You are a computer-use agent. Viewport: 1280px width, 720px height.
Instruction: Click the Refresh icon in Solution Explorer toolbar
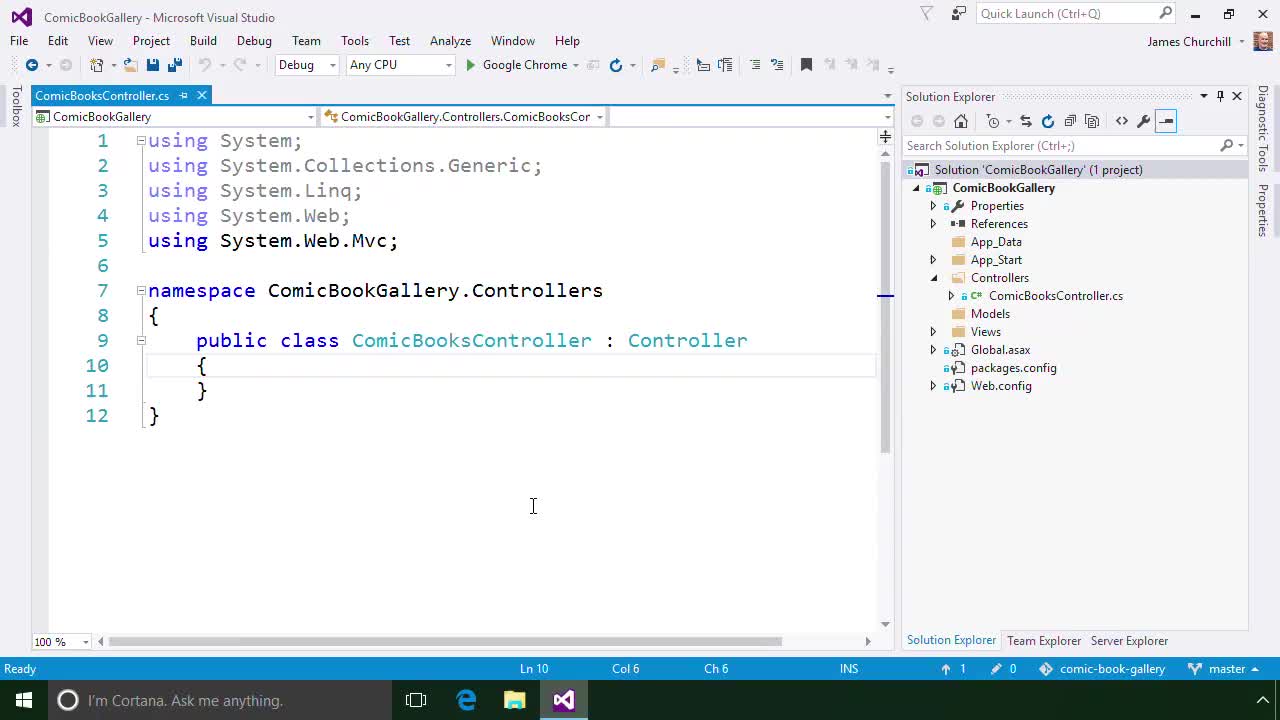click(1048, 121)
